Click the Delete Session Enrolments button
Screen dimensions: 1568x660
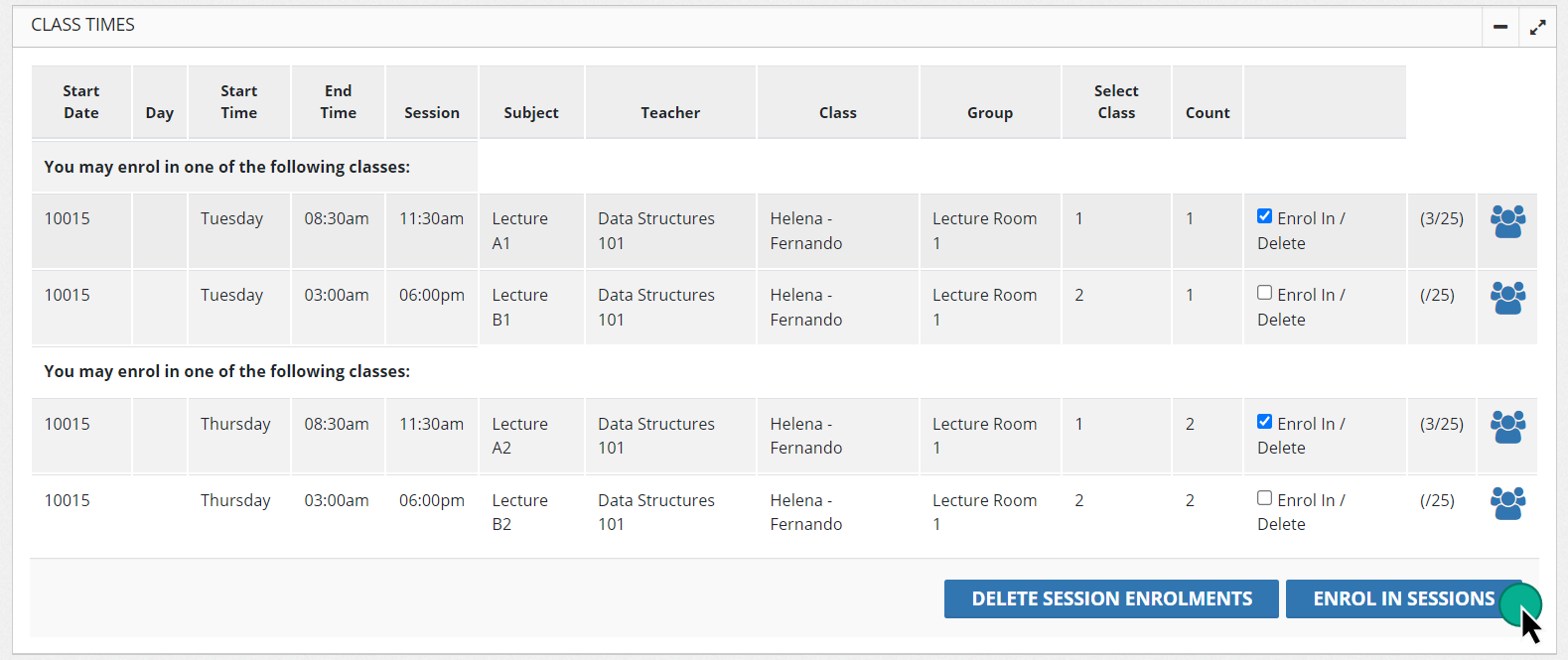1111,598
